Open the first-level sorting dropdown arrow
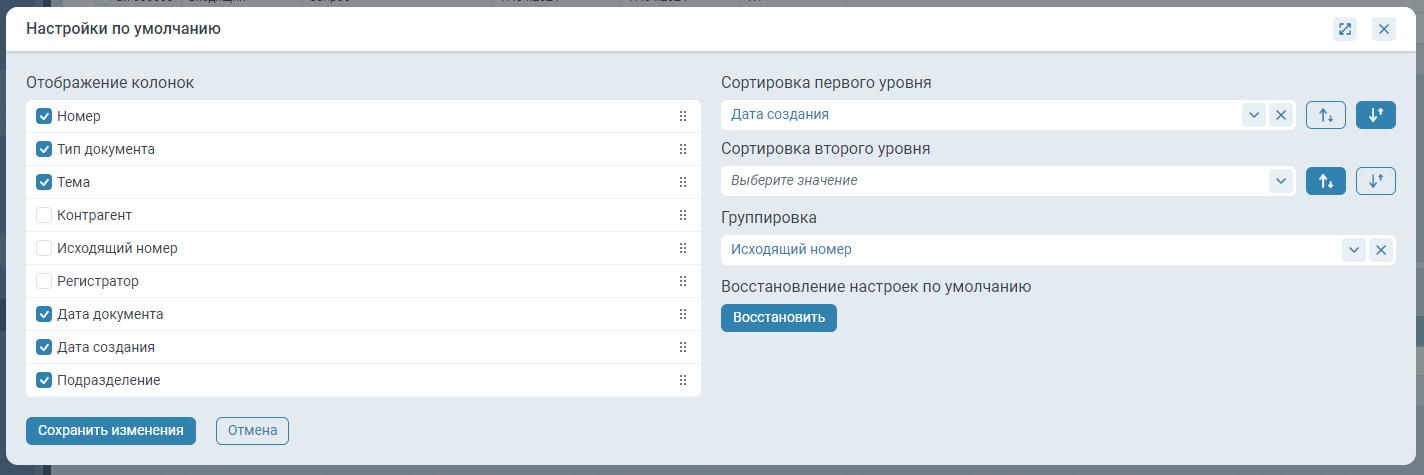The image size is (1424, 475). [x=1254, y=115]
